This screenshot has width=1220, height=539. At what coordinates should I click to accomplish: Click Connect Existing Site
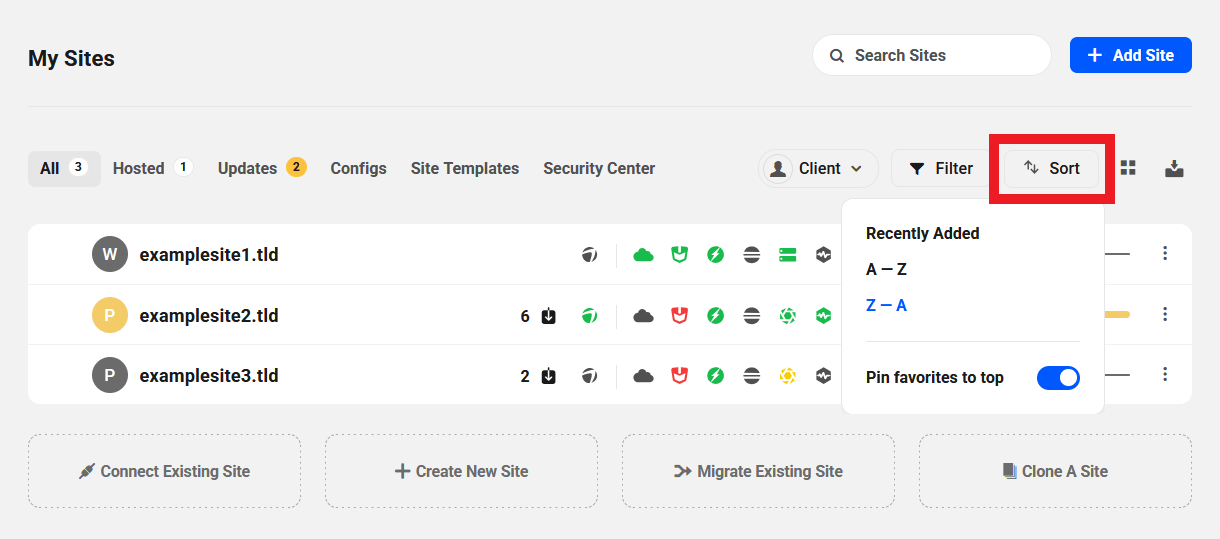coord(164,471)
